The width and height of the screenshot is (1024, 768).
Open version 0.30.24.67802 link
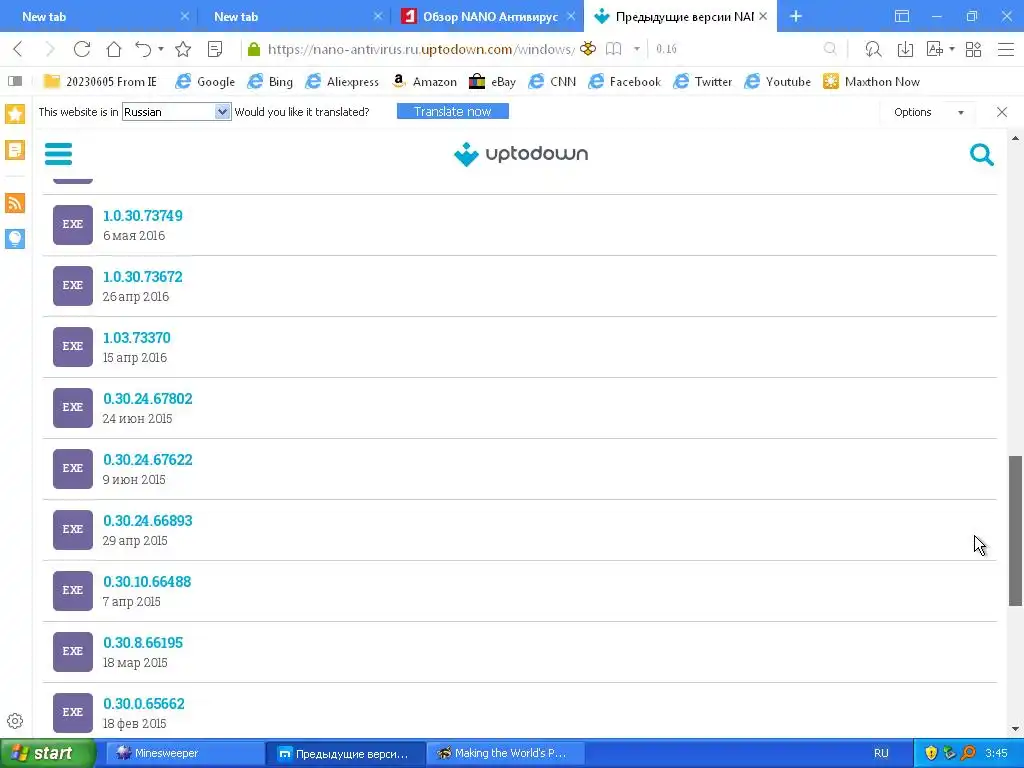pyautogui.click(x=148, y=398)
